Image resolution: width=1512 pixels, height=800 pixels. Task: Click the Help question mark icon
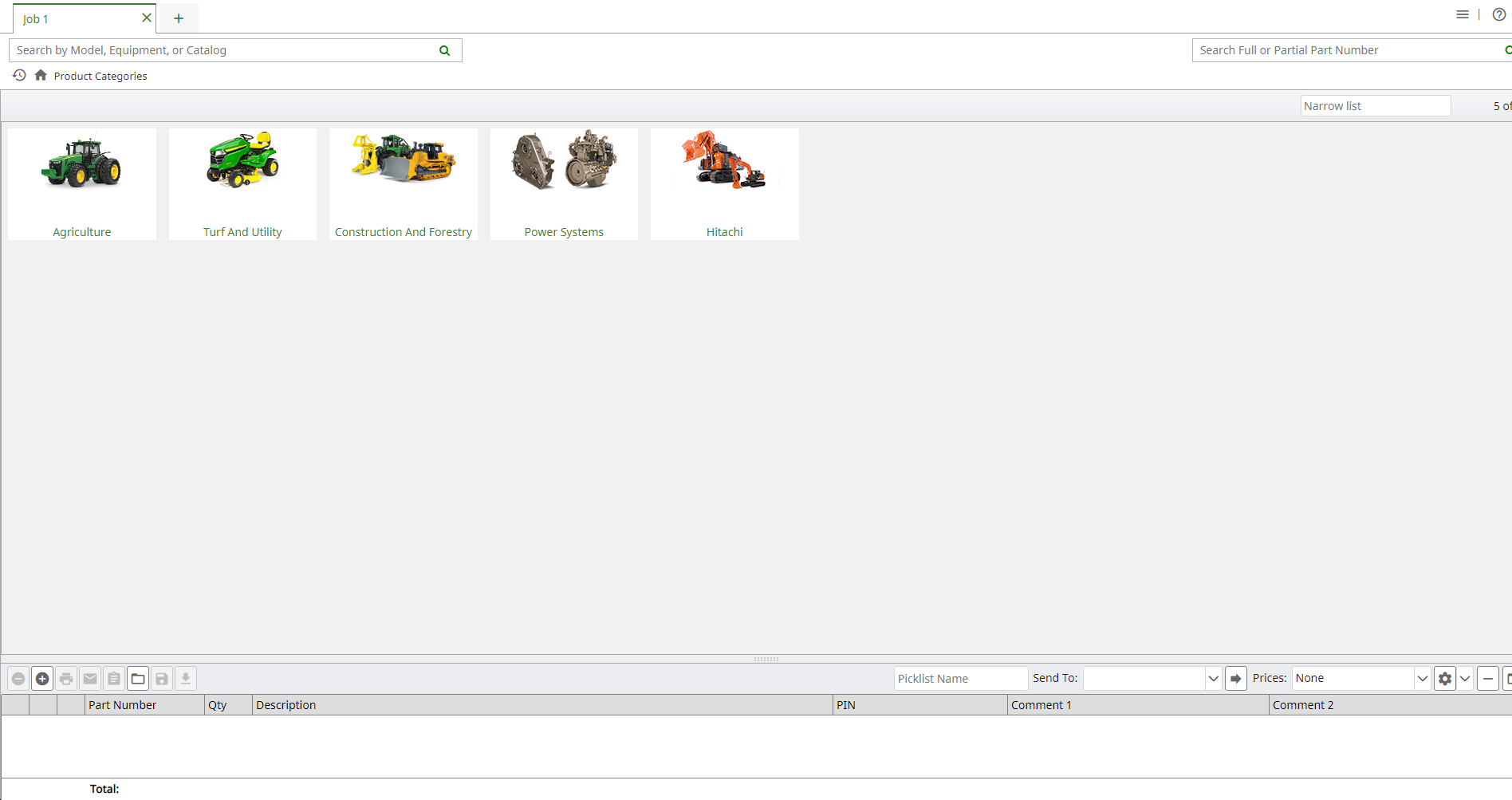tap(1499, 14)
